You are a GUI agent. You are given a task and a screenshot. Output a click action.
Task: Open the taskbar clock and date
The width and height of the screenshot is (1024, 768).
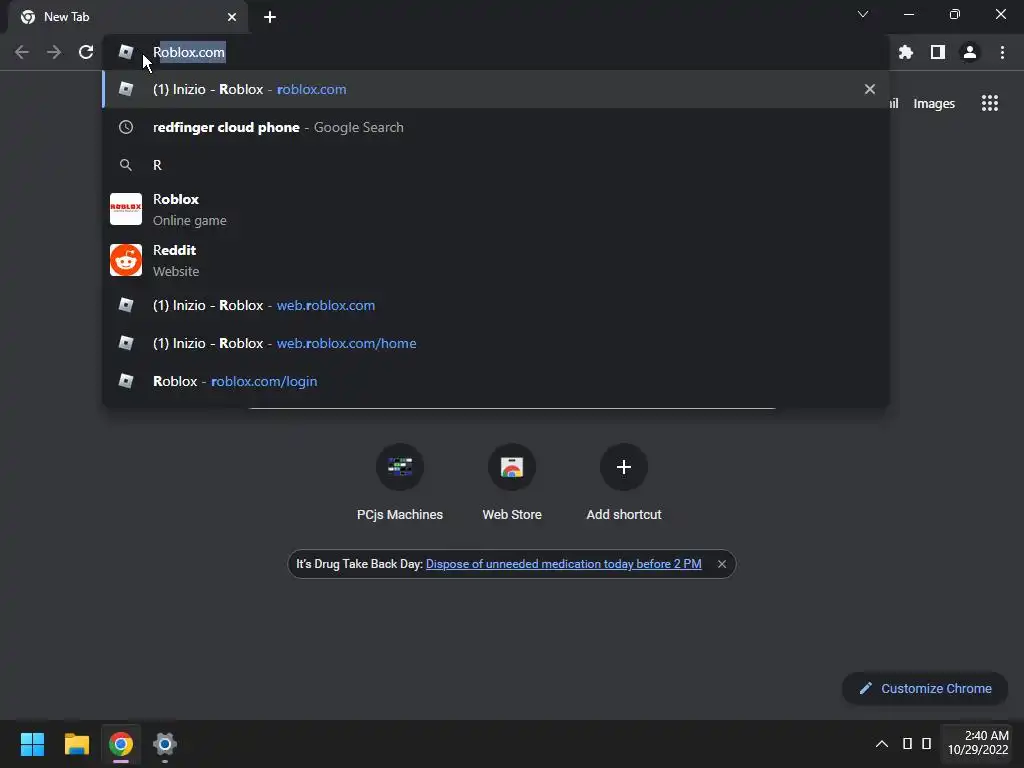tap(978, 743)
